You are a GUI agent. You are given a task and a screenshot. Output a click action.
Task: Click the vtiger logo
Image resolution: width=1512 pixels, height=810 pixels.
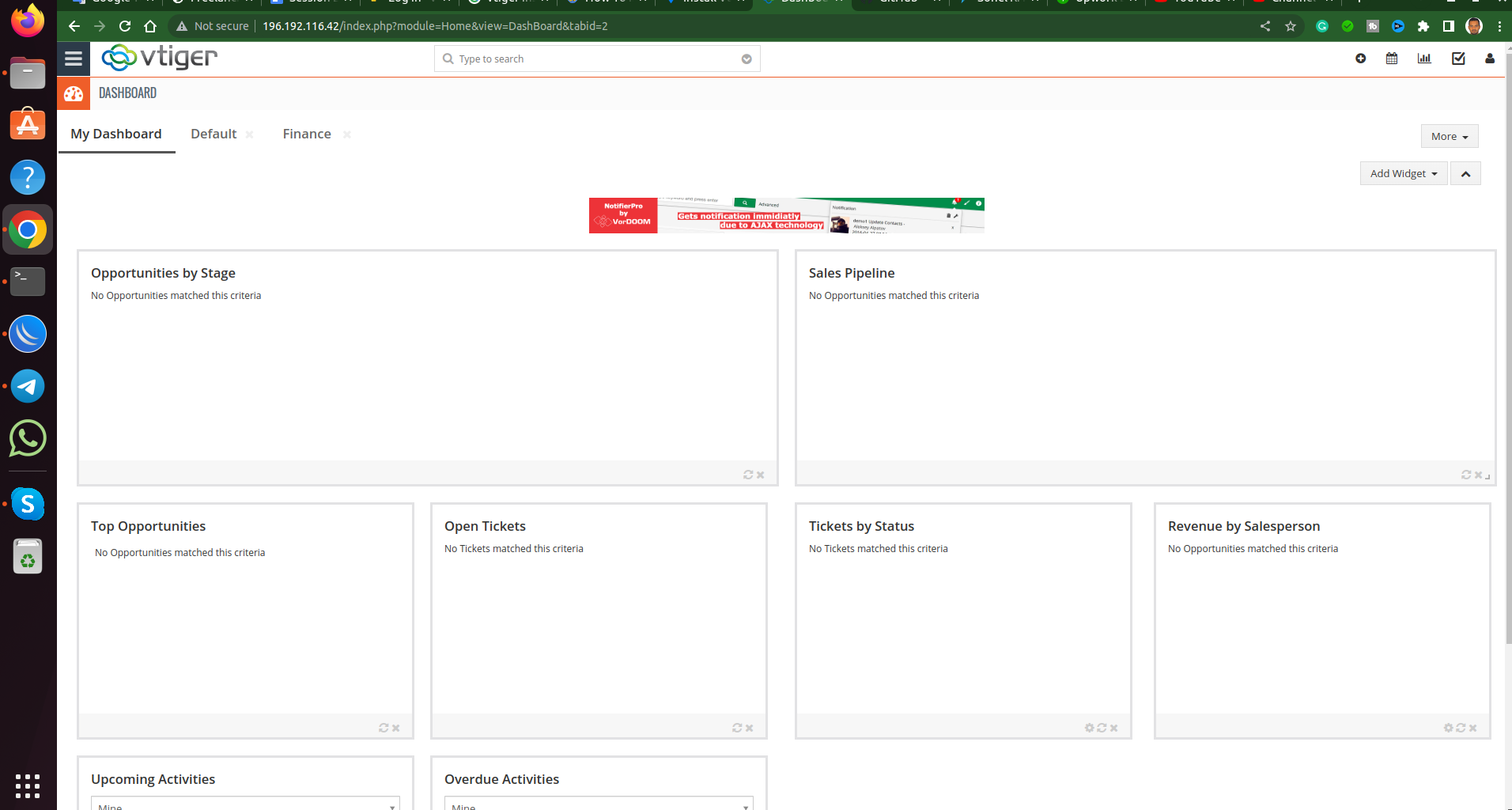click(159, 57)
